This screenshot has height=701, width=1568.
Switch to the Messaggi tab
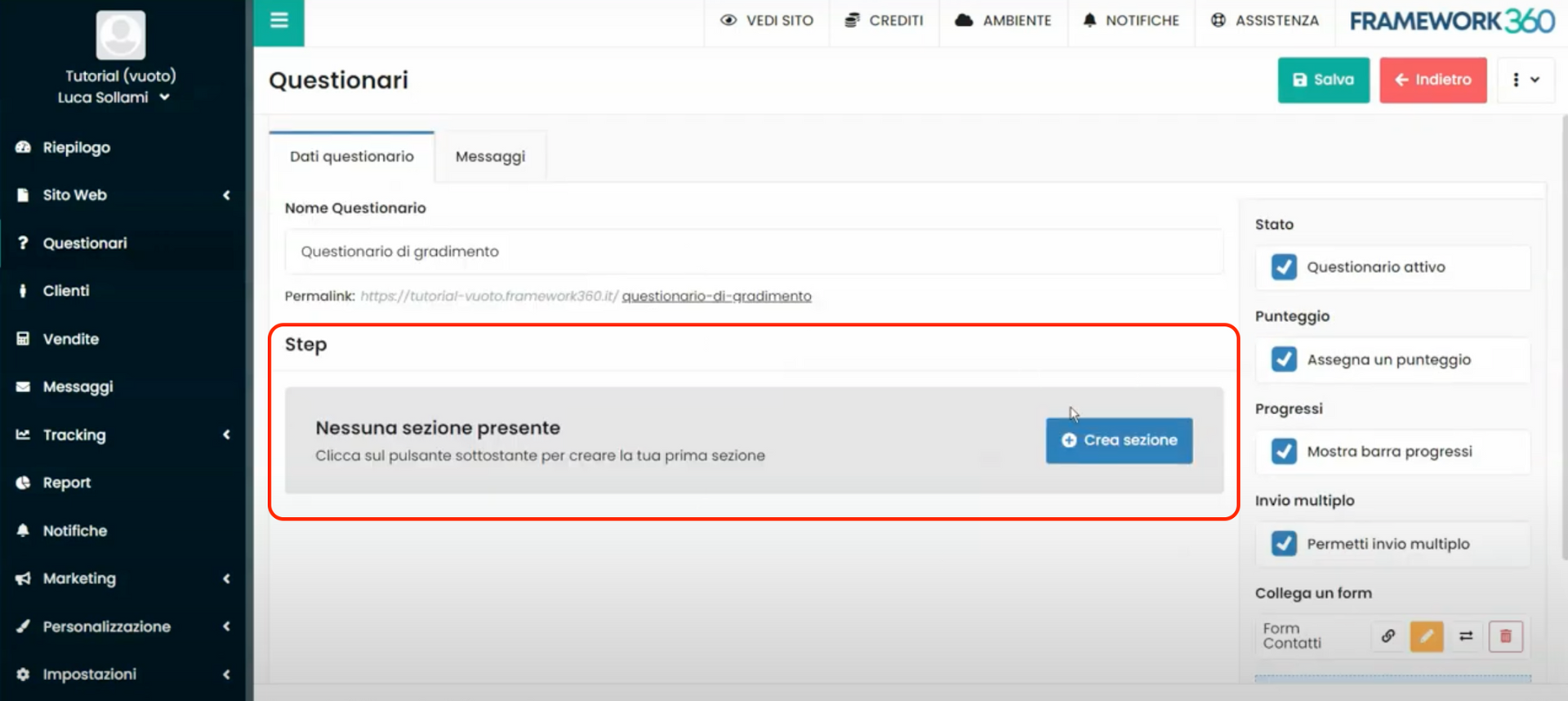pos(490,157)
